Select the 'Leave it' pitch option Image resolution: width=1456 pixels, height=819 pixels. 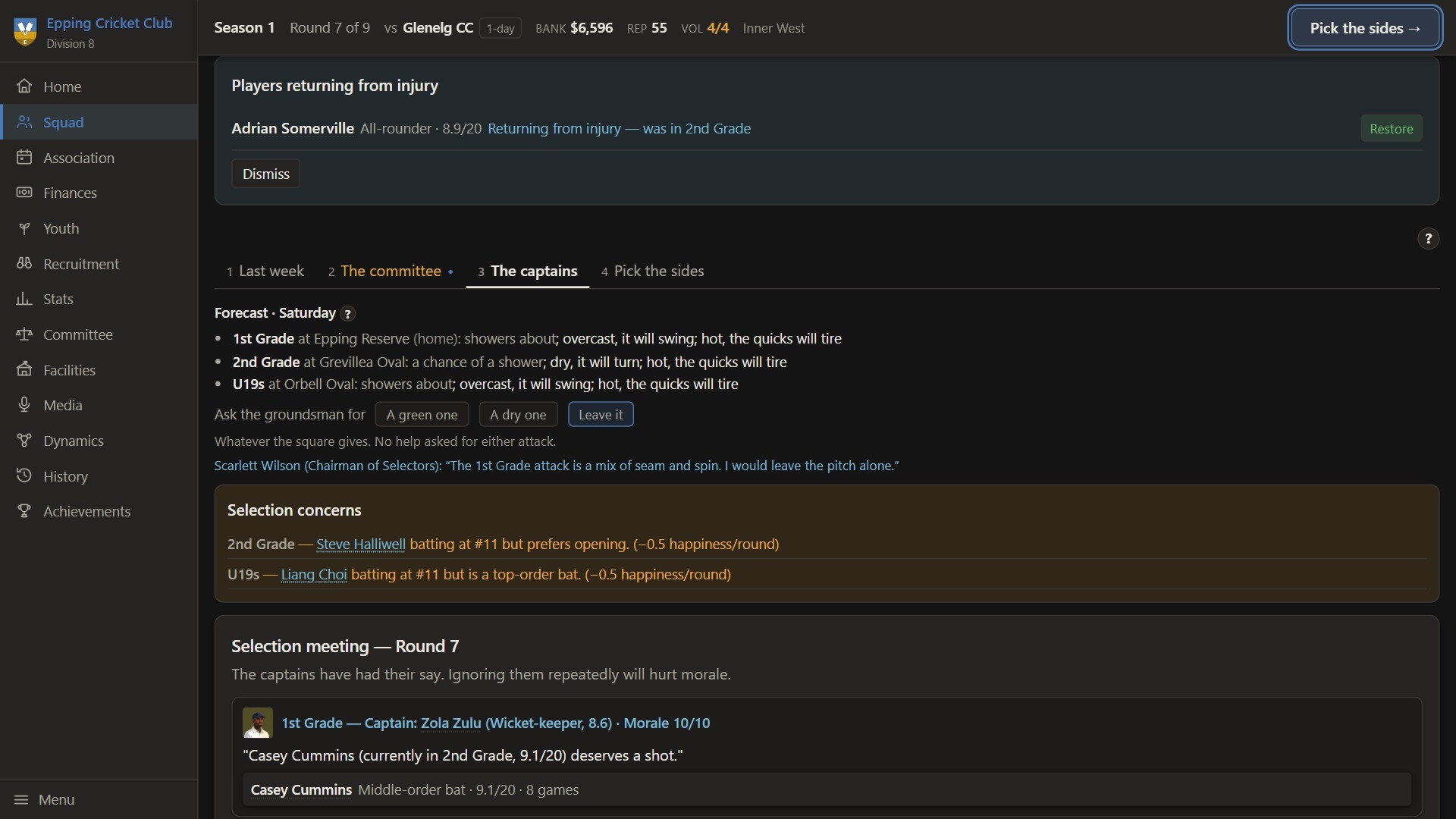pos(601,415)
